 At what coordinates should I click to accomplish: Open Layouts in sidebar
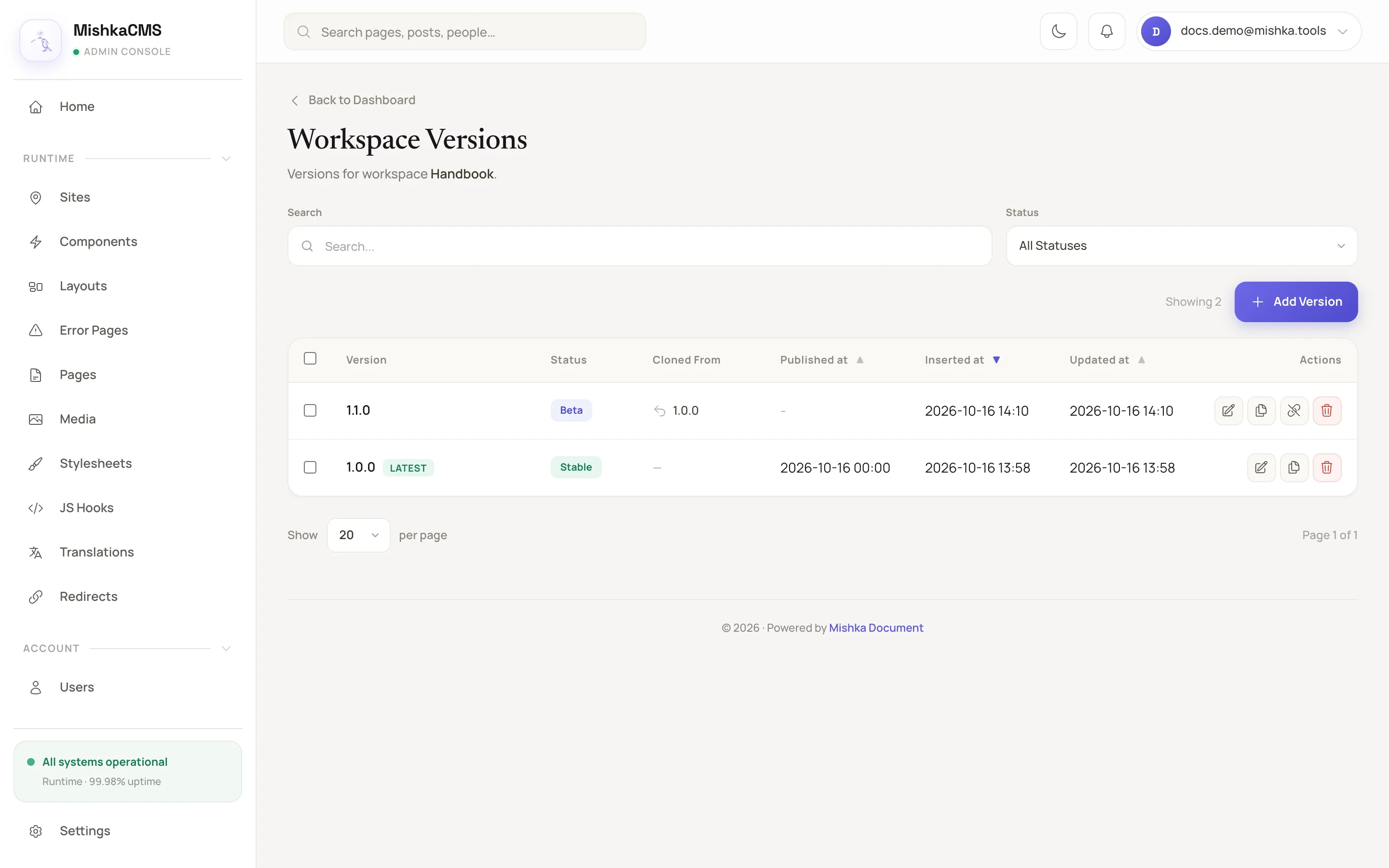(x=127, y=286)
